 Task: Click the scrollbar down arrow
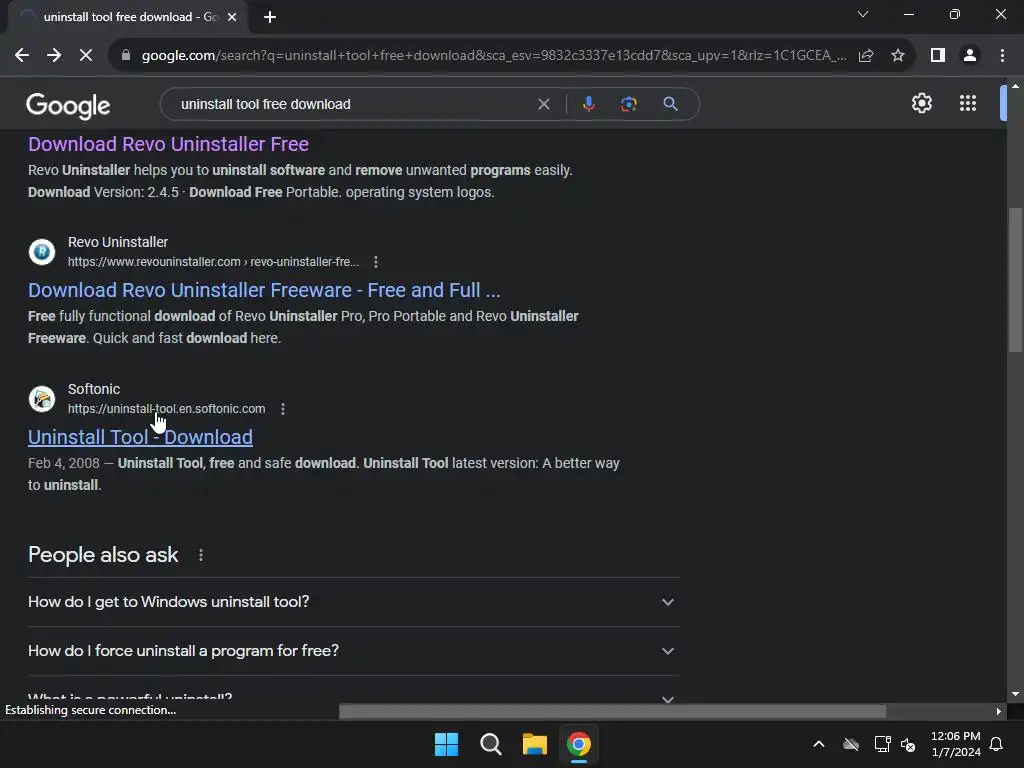(1015, 694)
